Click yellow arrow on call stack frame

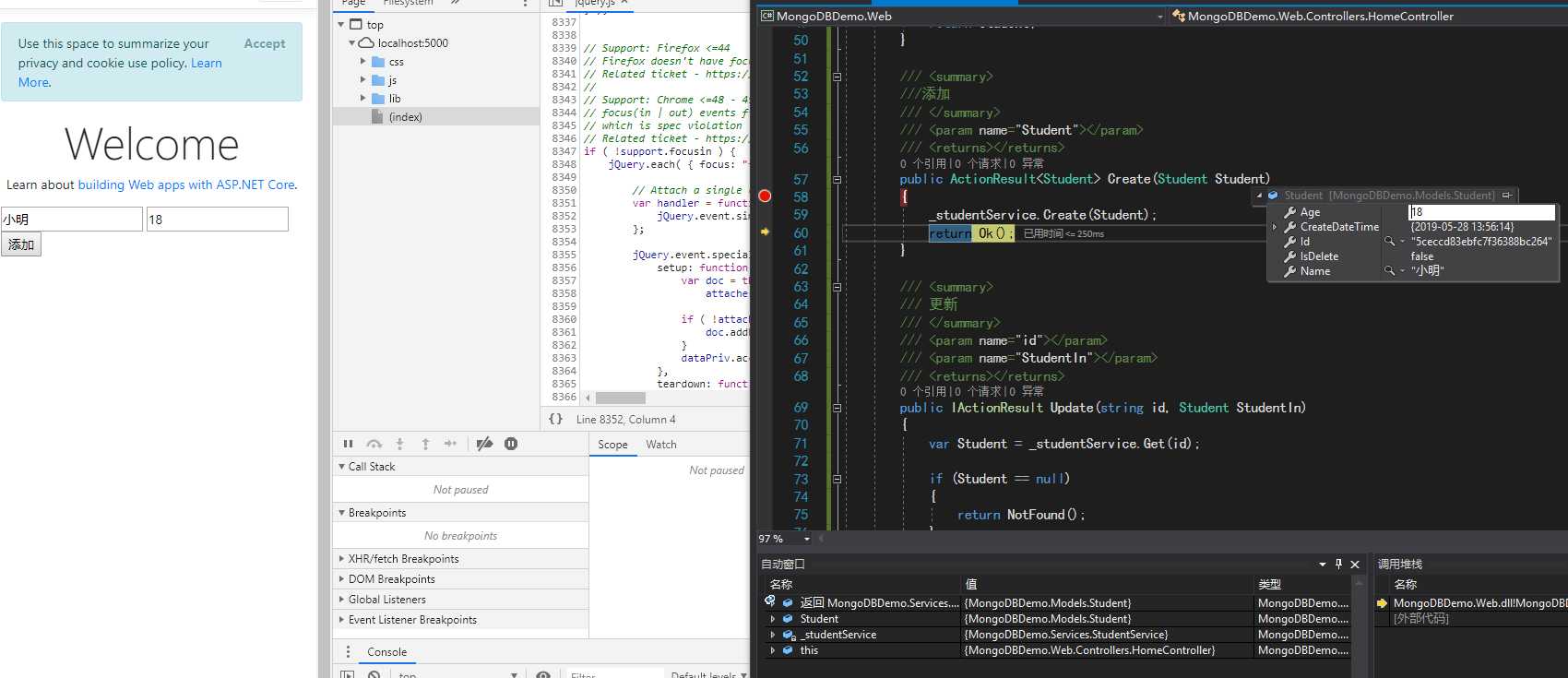(x=1382, y=603)
